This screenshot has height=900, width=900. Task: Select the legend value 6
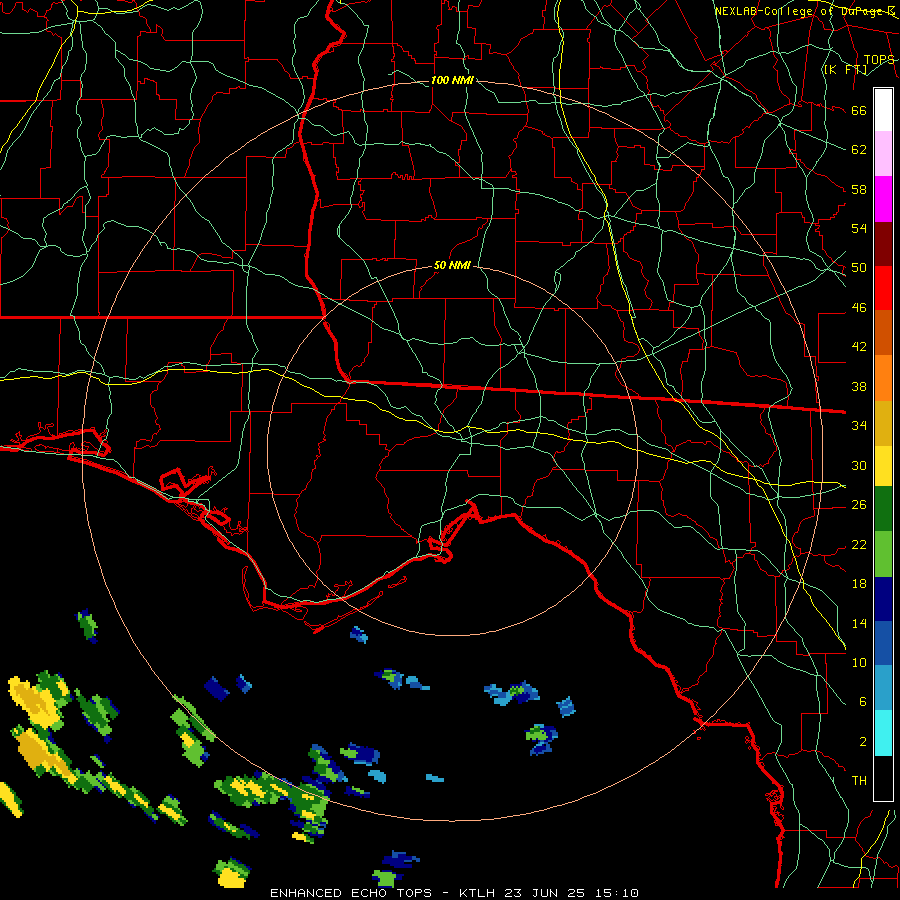862,702
